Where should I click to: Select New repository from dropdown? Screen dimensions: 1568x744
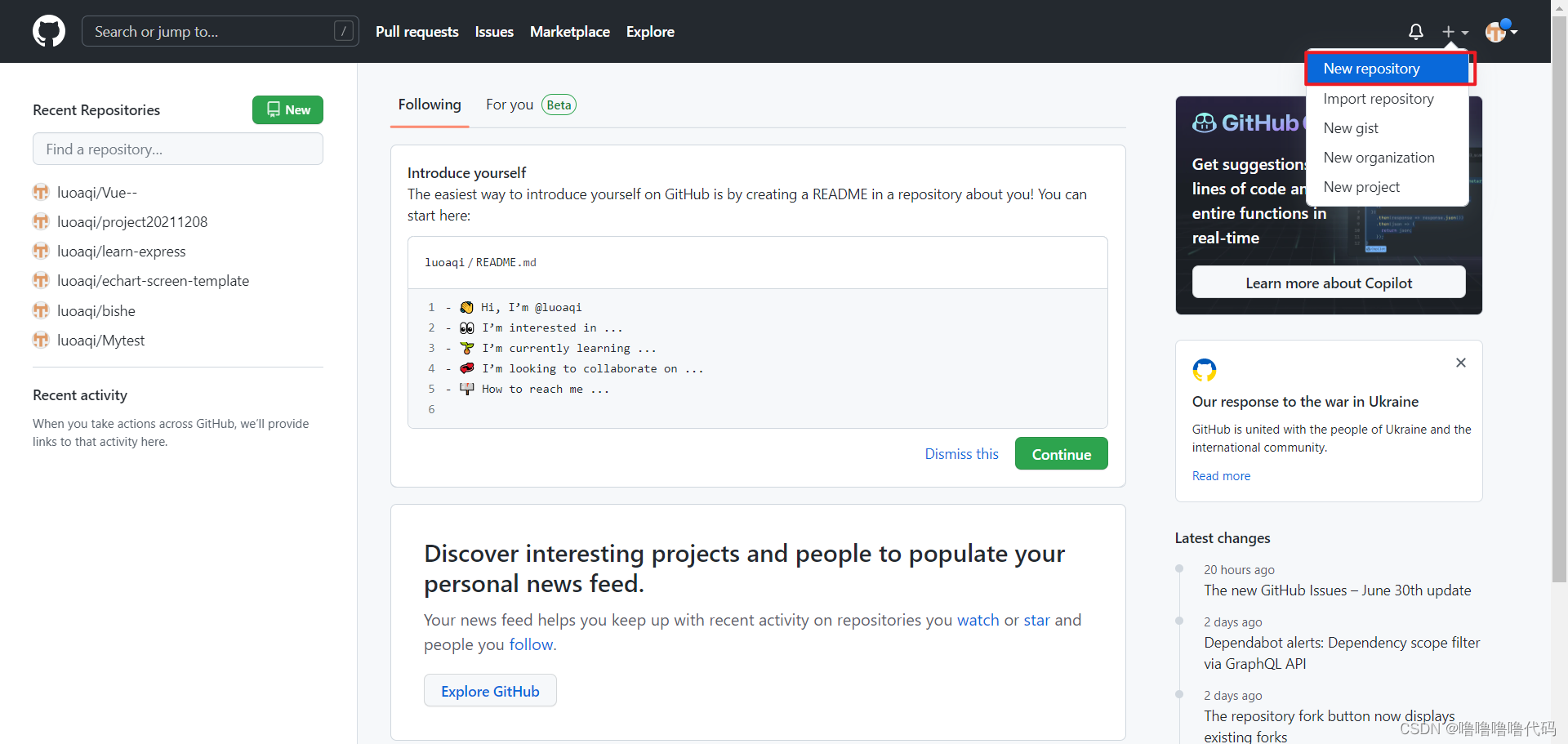1388,69
